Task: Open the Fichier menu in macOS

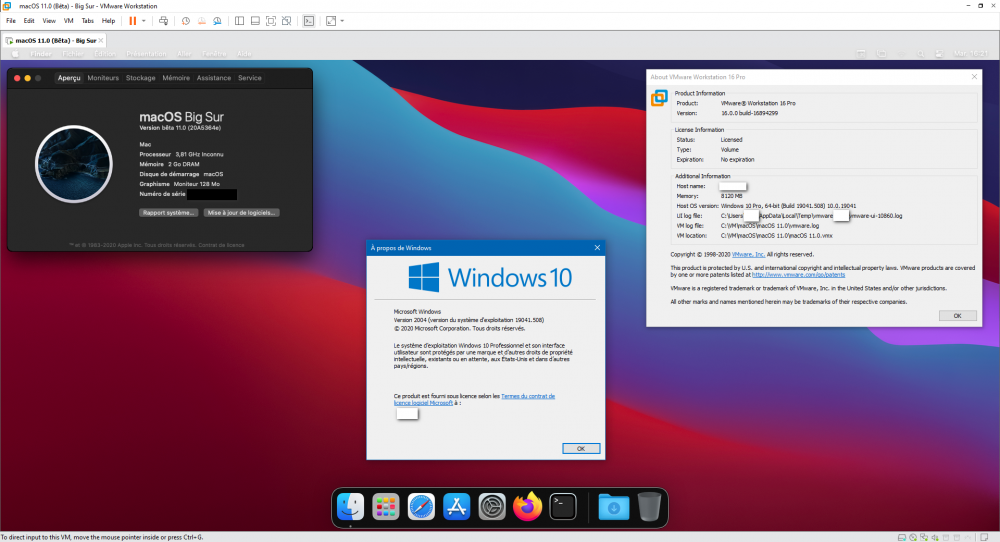Action: [73, 54]
